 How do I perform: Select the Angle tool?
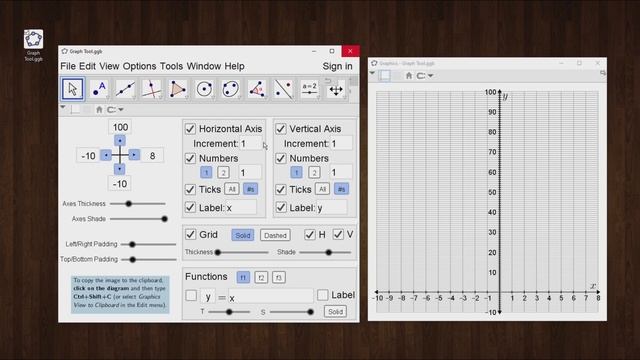(256, 89)
